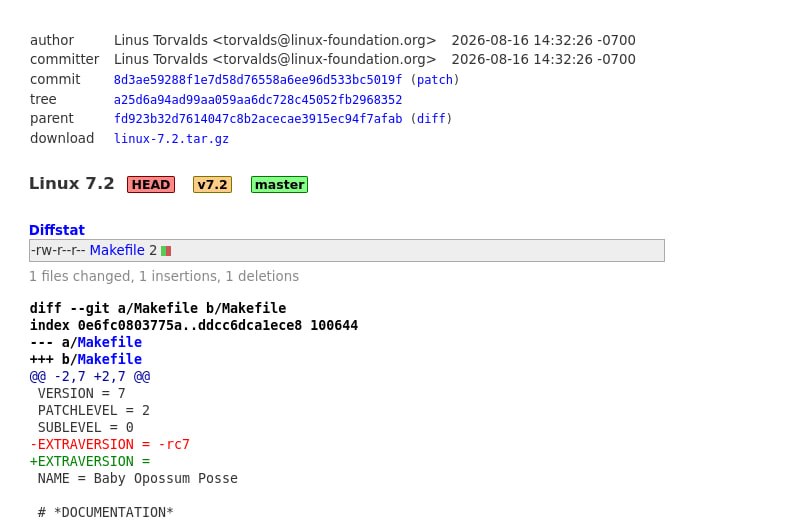Viewport: 799px width, 532px height.
Task: Download linux-7.2.tar.gz archive
Action: [171, 139]
